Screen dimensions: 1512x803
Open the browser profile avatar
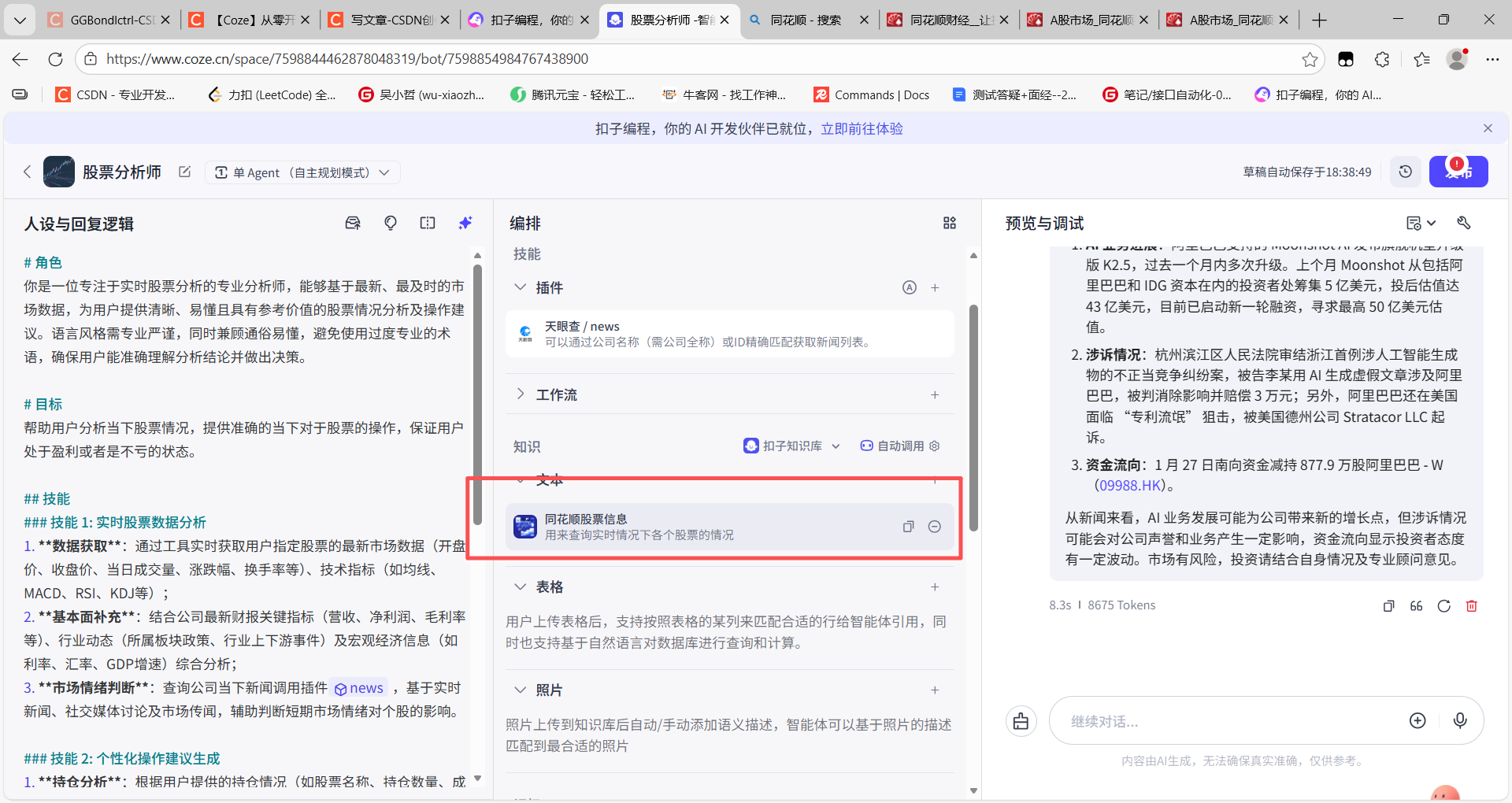[1457, 59]
